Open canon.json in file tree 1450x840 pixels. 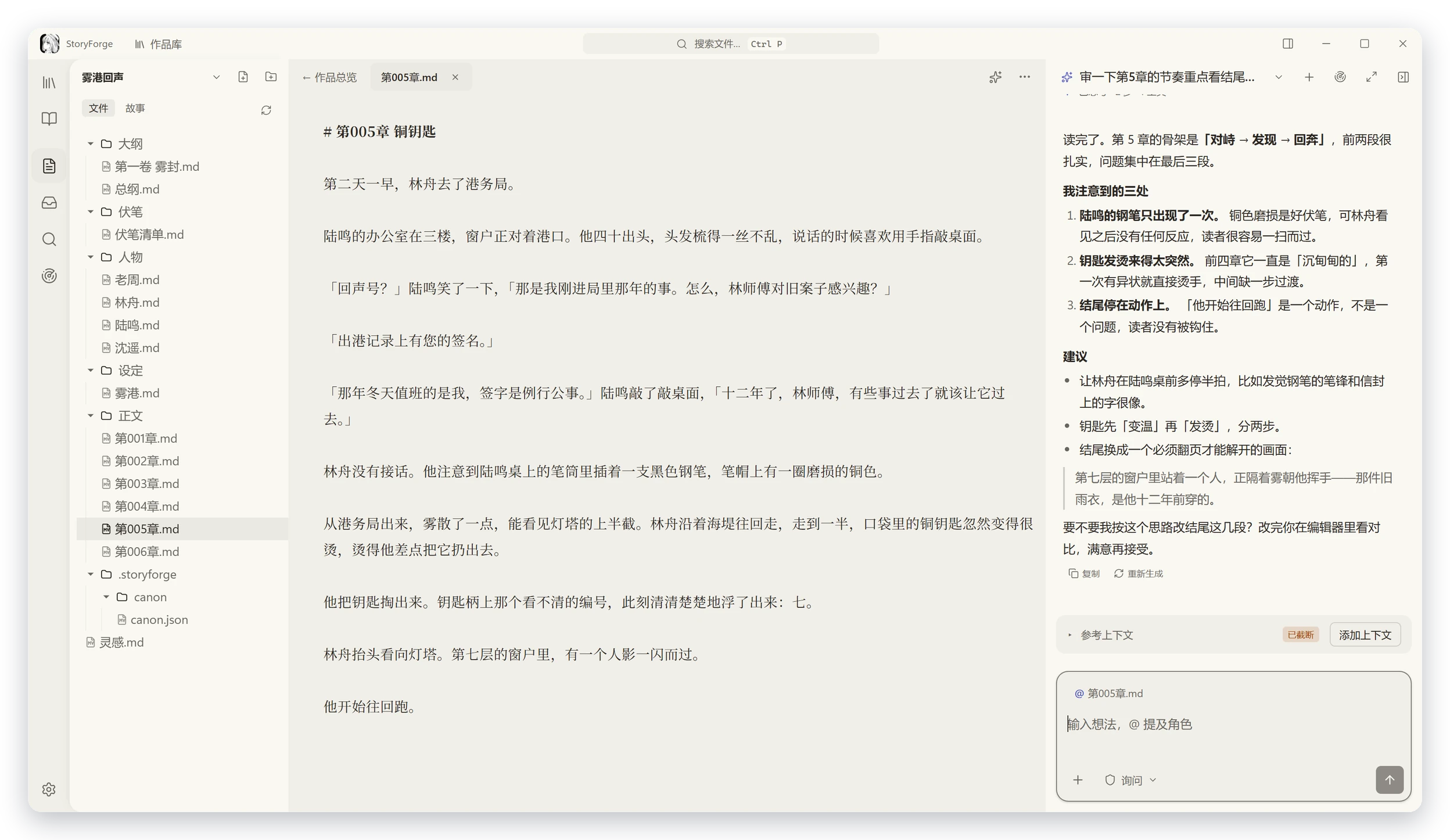click(x=182, y=619)
